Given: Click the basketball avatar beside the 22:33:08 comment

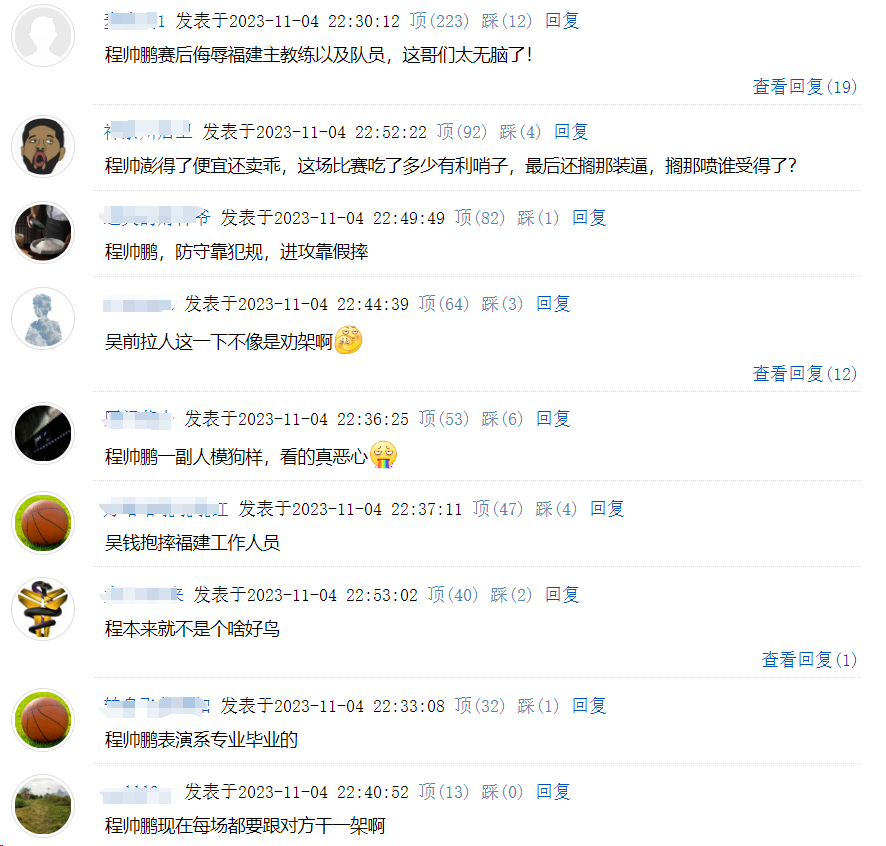Looking at the screenshot, I should coord(43,719).
